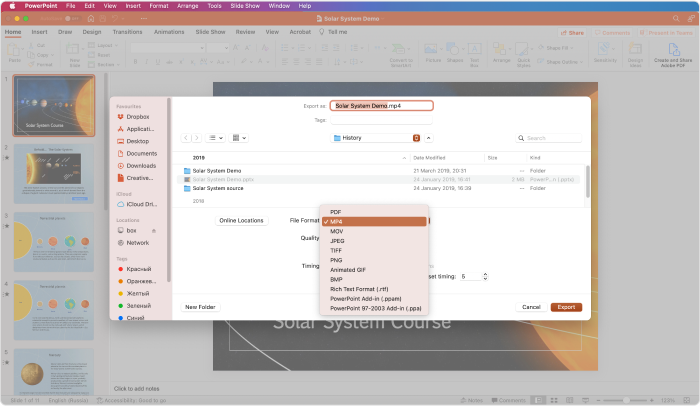Choose PDF from the file format list

click(374, 212)
